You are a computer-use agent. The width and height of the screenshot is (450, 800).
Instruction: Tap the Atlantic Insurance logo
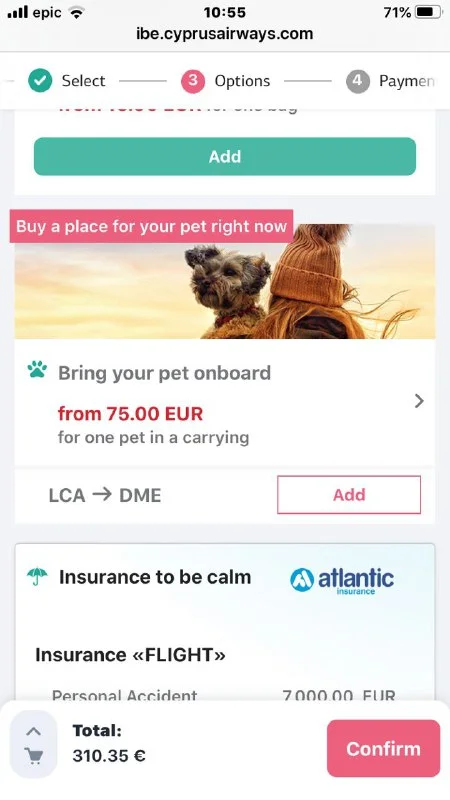(x=342, y=581)
